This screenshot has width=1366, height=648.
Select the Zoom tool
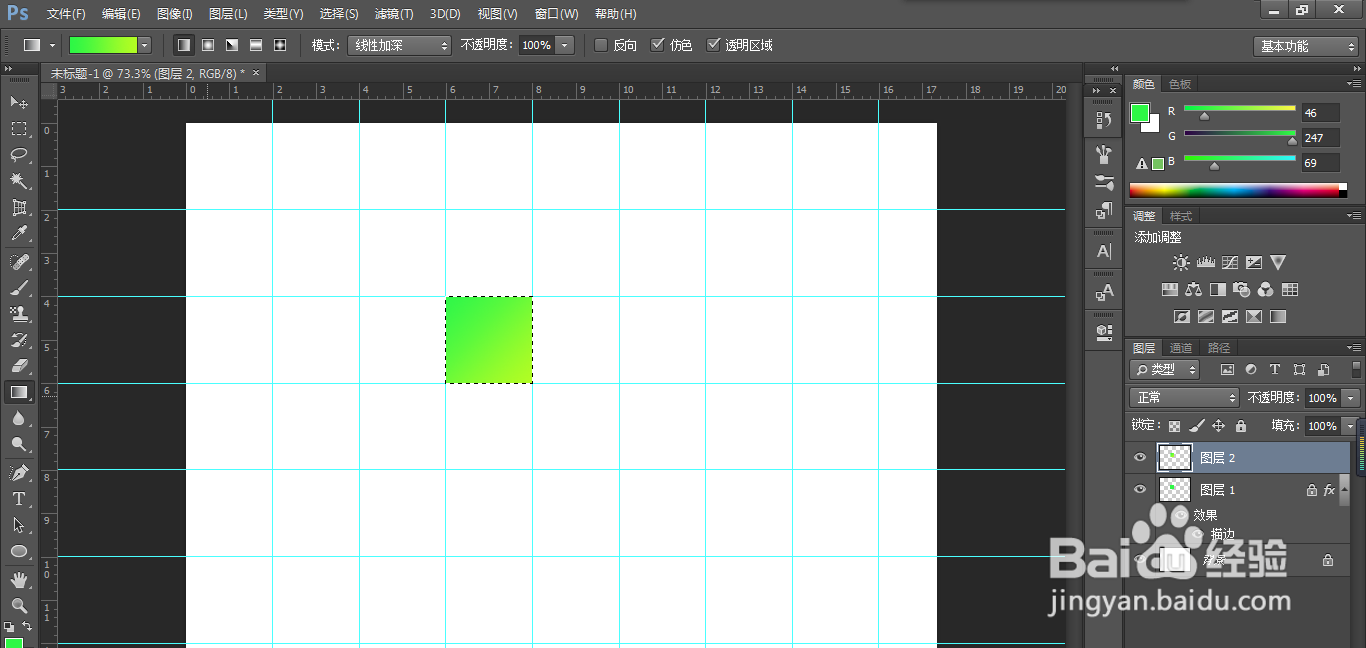pyautogui.click(x=19, y=606)
